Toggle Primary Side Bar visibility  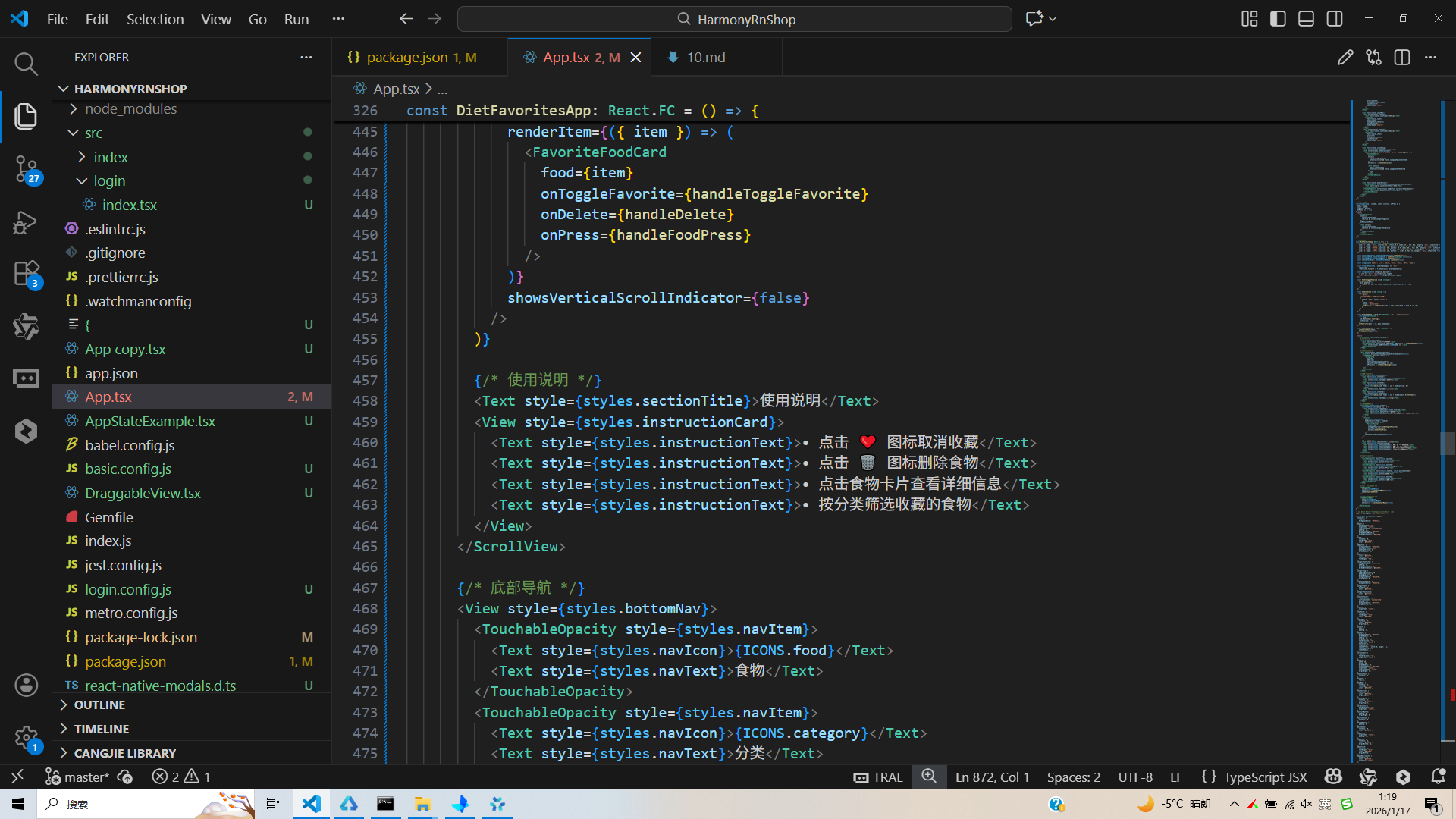click(x=1278, y=19)
